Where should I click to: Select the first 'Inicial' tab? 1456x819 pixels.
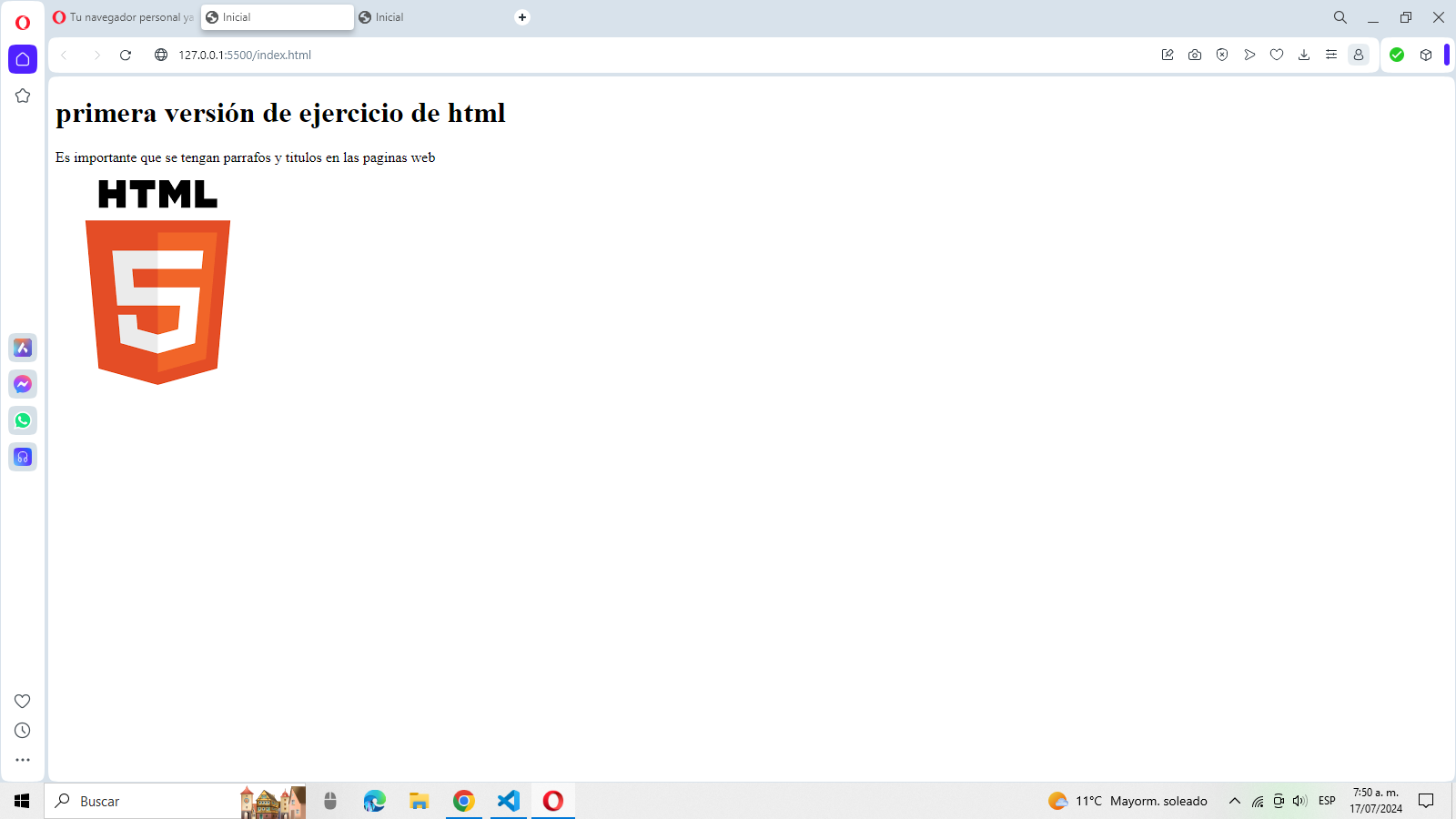278,17
